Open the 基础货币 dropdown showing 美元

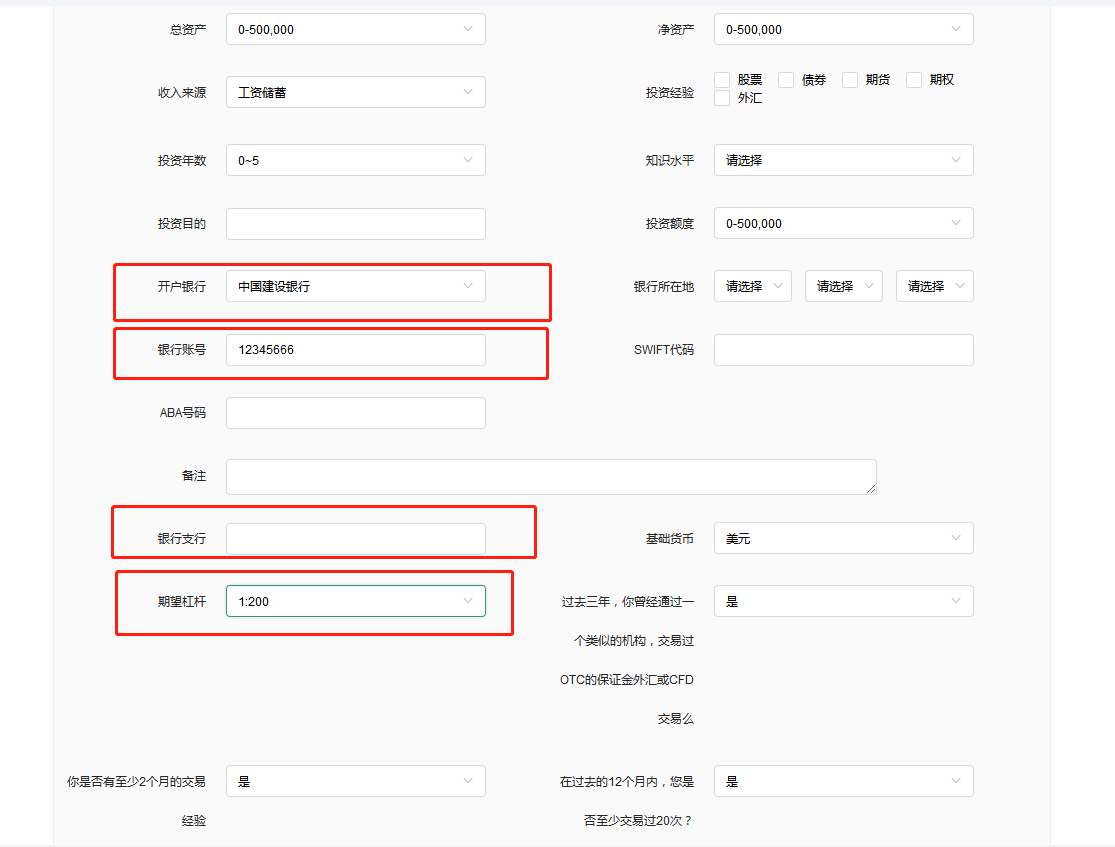pos(843,537)
